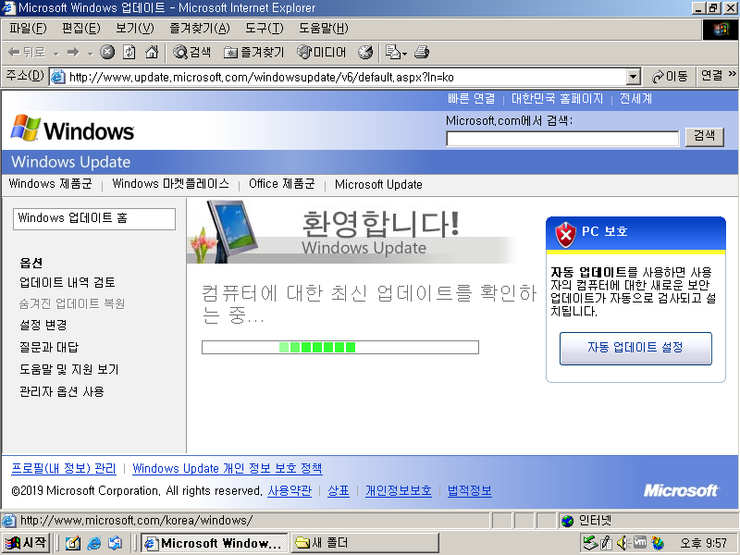This screenshot has width=740, height=555.
Task: Open 설정 변경 sidebar link
Action: pyautogui.click(x=43, y=325)
